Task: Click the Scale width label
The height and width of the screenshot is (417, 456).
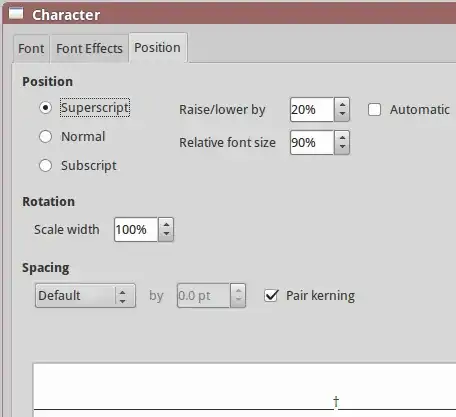Action: (67, 230)
